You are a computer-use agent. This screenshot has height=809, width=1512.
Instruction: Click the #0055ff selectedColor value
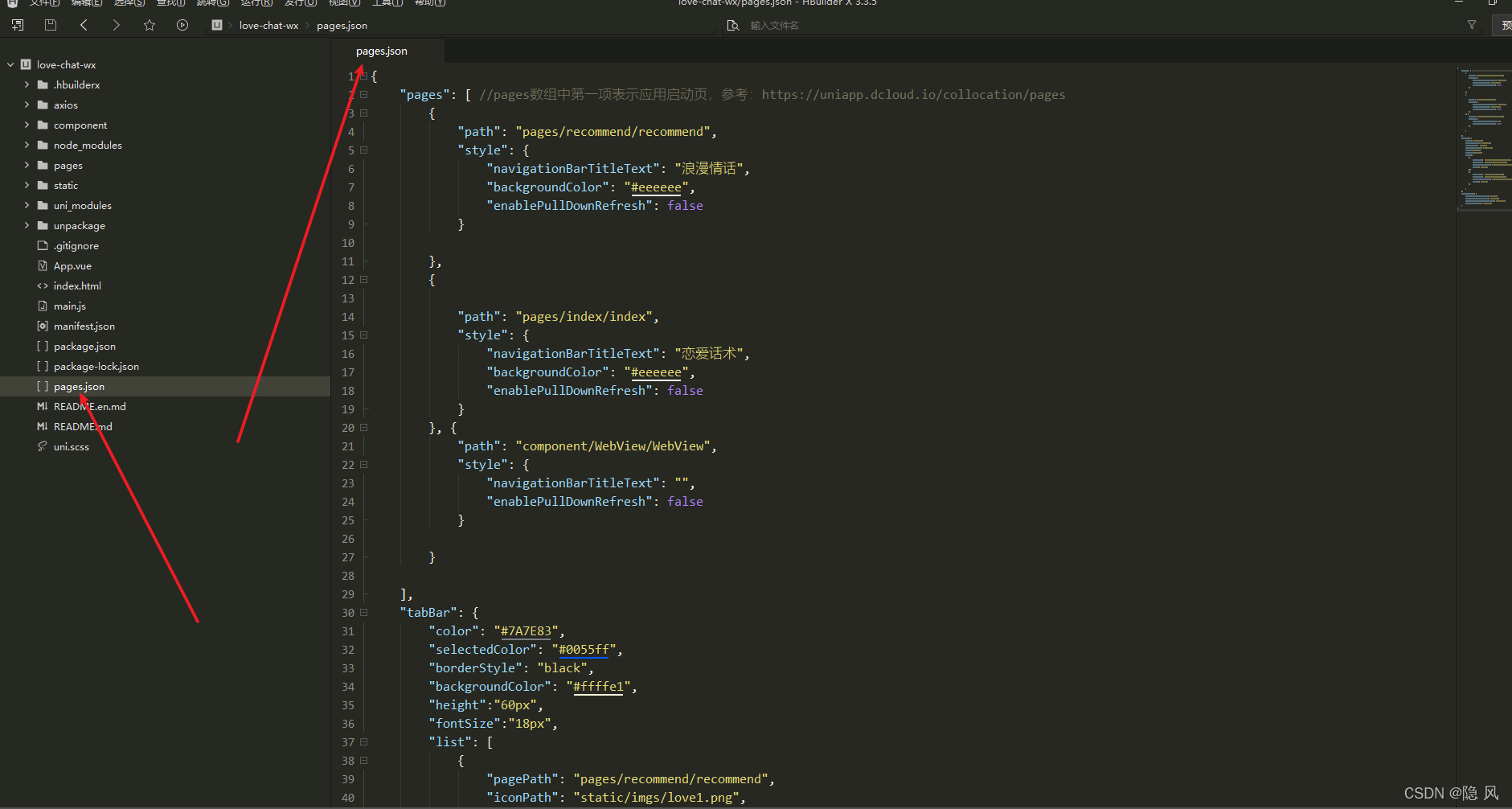click(584, 650)
